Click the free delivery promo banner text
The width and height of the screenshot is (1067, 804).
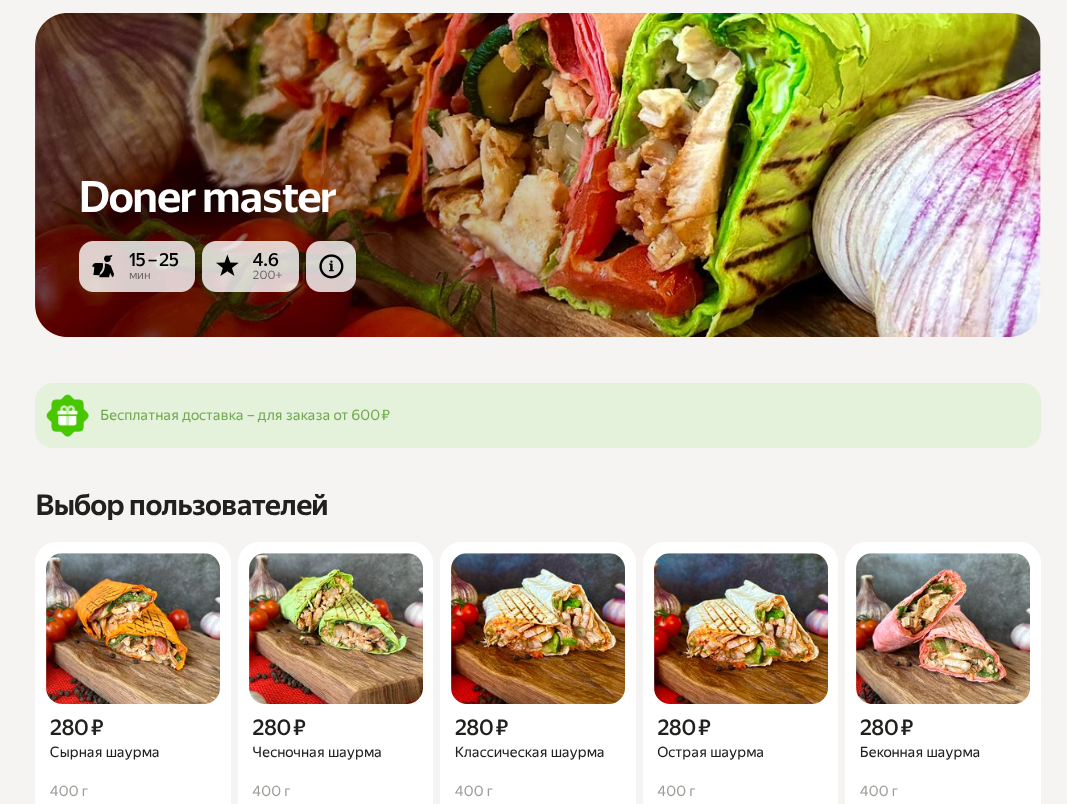[x=245, y=415]
